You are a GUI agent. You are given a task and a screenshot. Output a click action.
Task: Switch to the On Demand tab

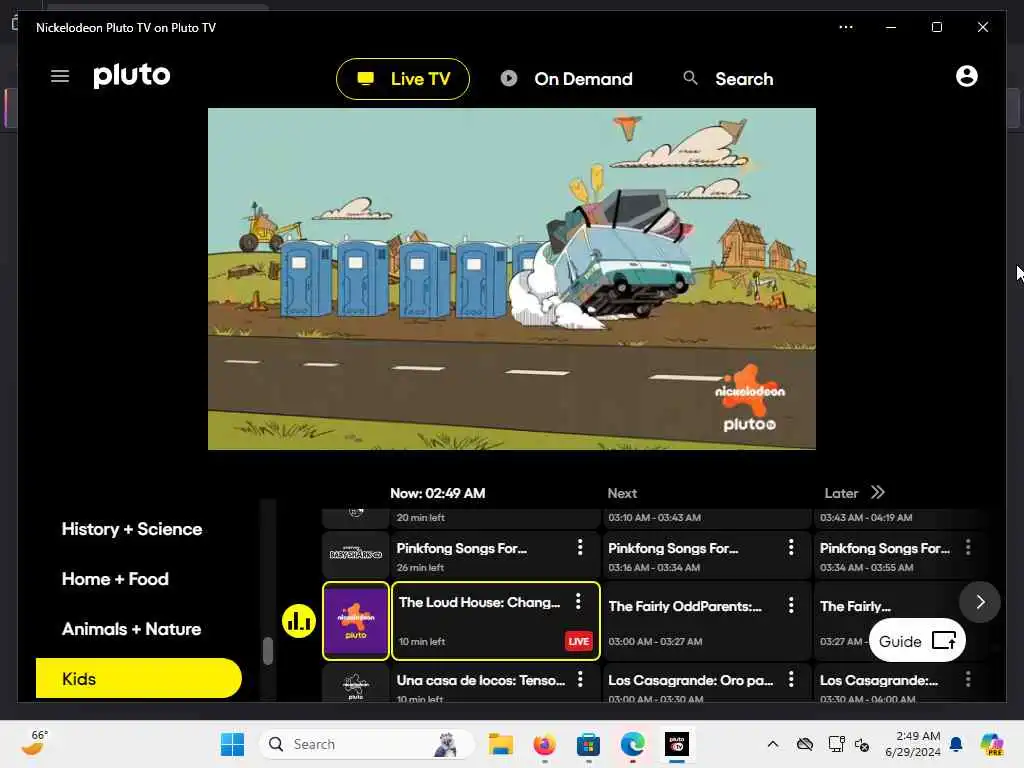tap(567, 79)
